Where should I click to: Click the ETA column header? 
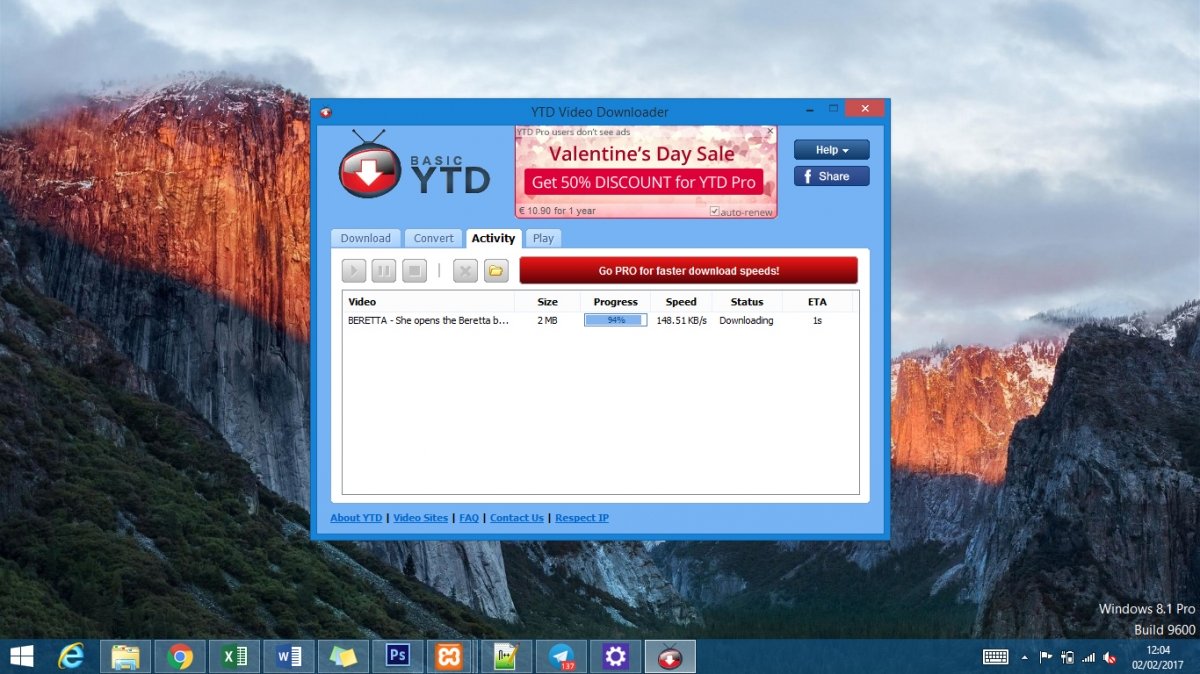click(x=817, y=301)
